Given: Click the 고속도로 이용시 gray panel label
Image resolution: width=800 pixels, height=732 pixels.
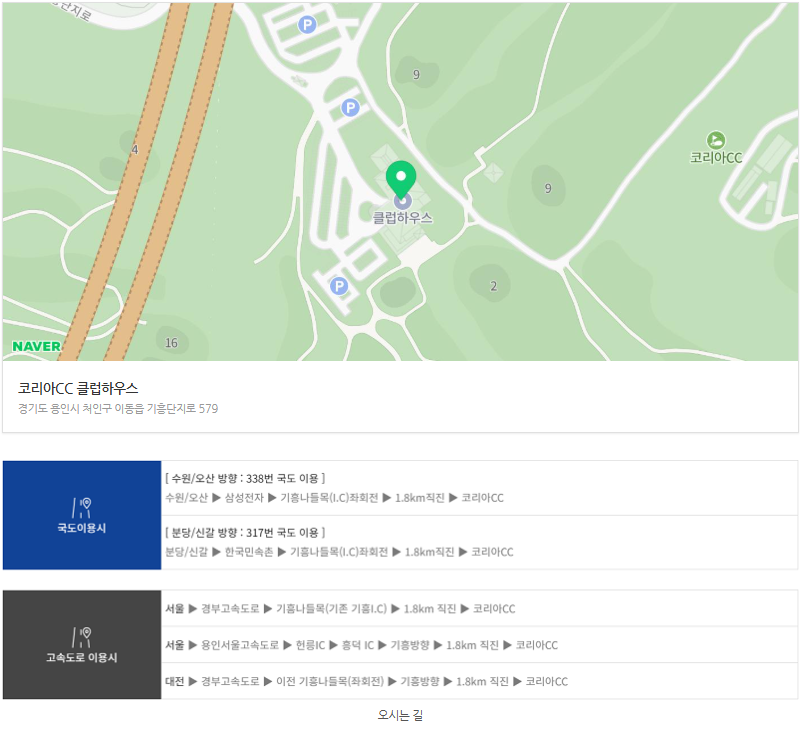Looking at the screenshot, I should 81,657.
